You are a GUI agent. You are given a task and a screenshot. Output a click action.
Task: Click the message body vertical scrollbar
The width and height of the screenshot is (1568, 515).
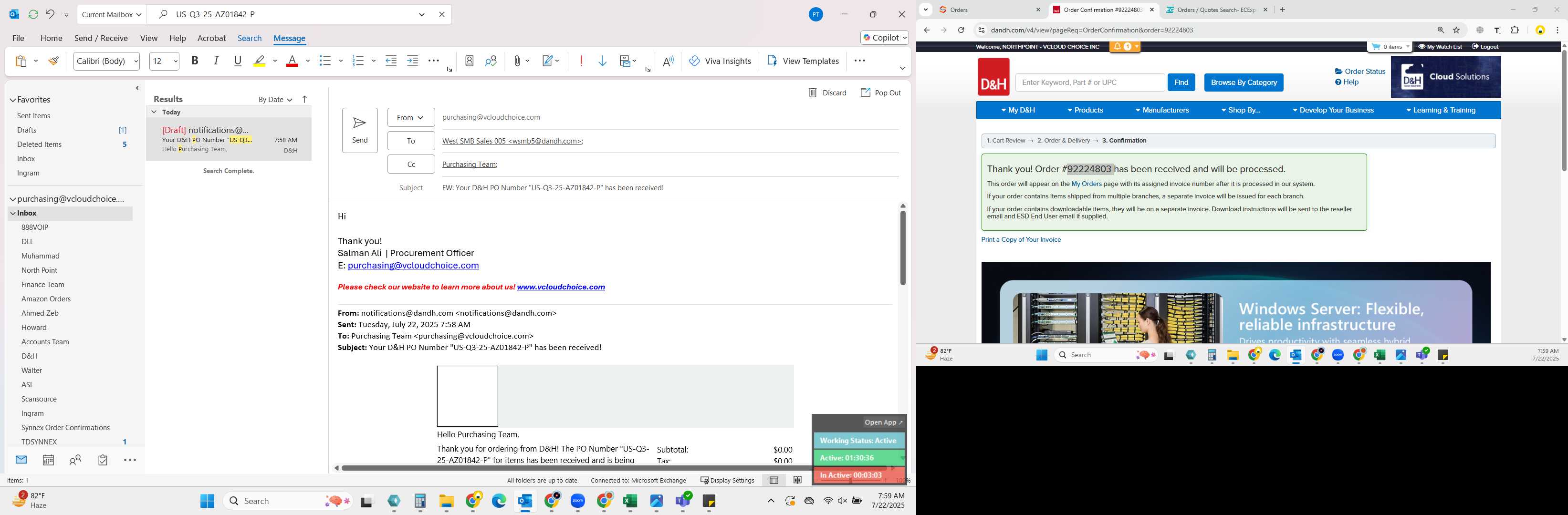click(903, 248)
